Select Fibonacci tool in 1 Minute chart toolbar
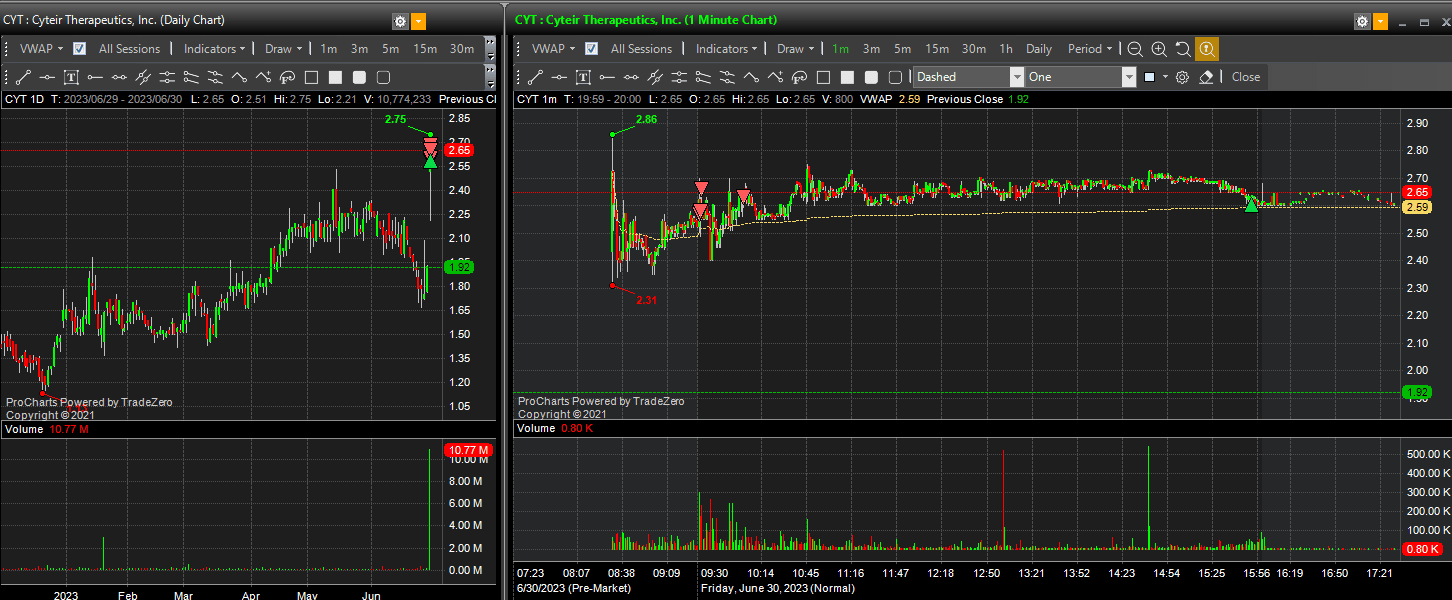 coord(799,77)
